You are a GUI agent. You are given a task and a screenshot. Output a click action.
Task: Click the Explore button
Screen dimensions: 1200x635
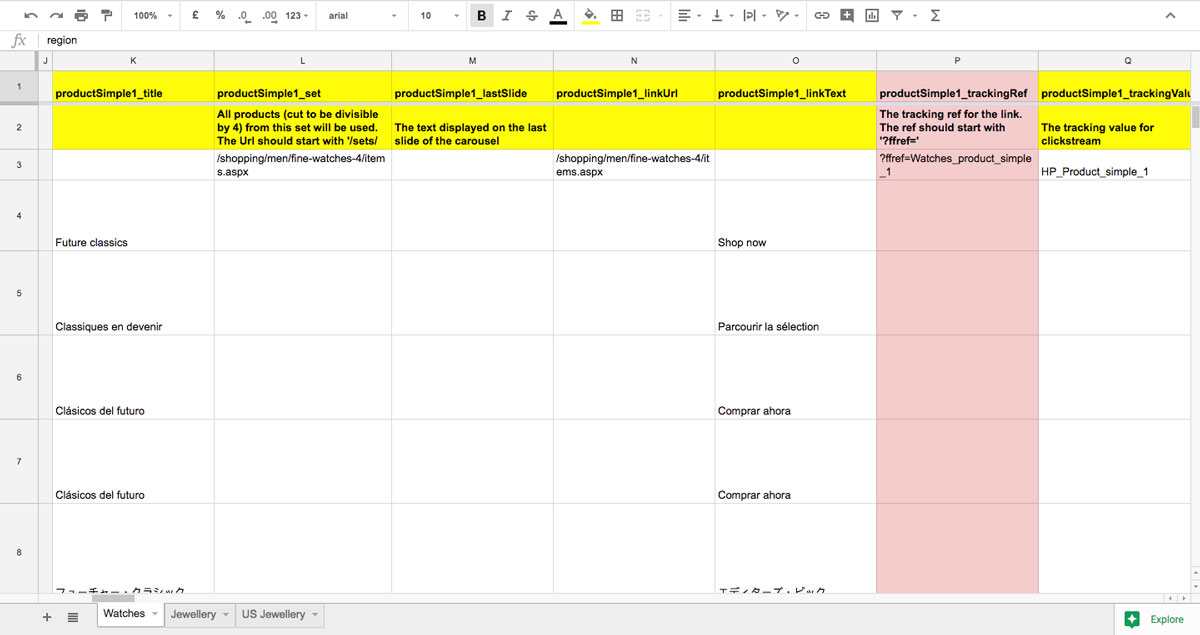tap(1156, 619)
